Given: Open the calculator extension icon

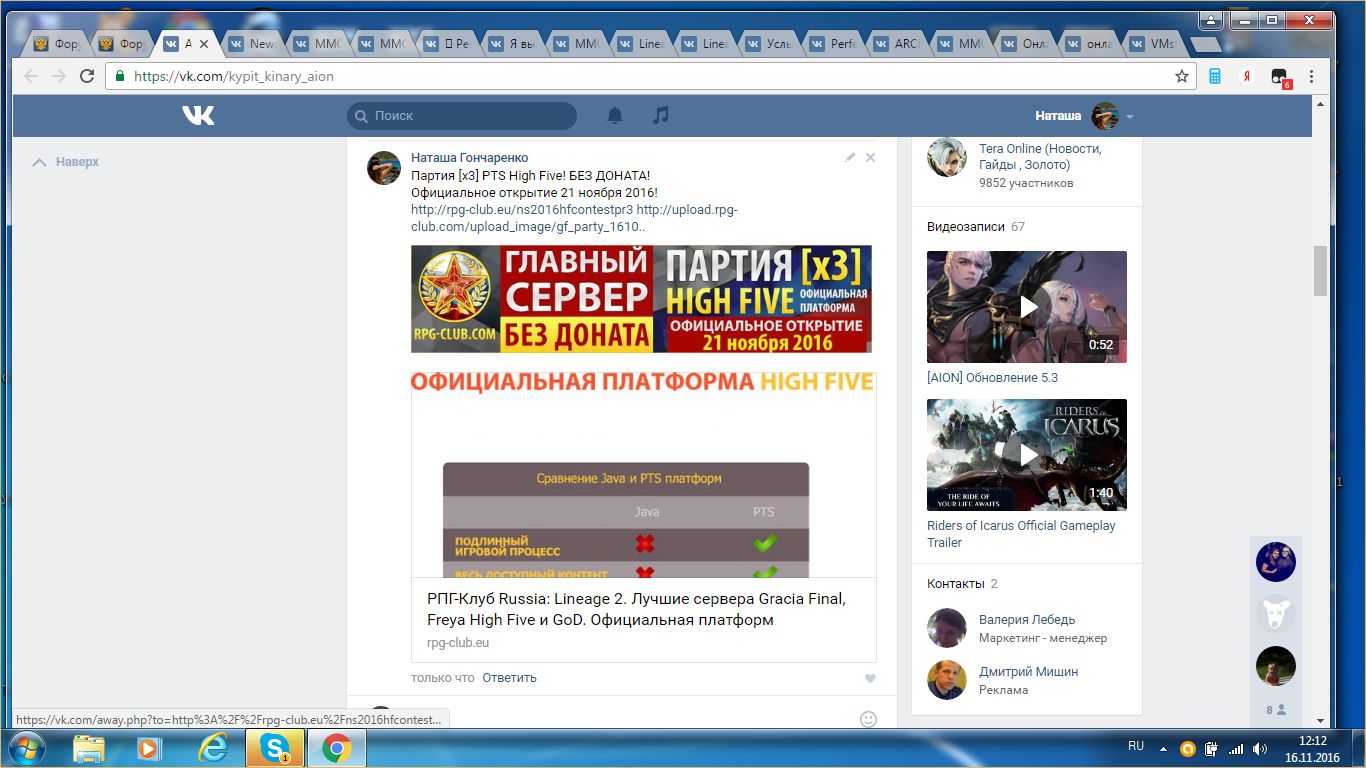Looking at the screenshot, I should 1215,76.
